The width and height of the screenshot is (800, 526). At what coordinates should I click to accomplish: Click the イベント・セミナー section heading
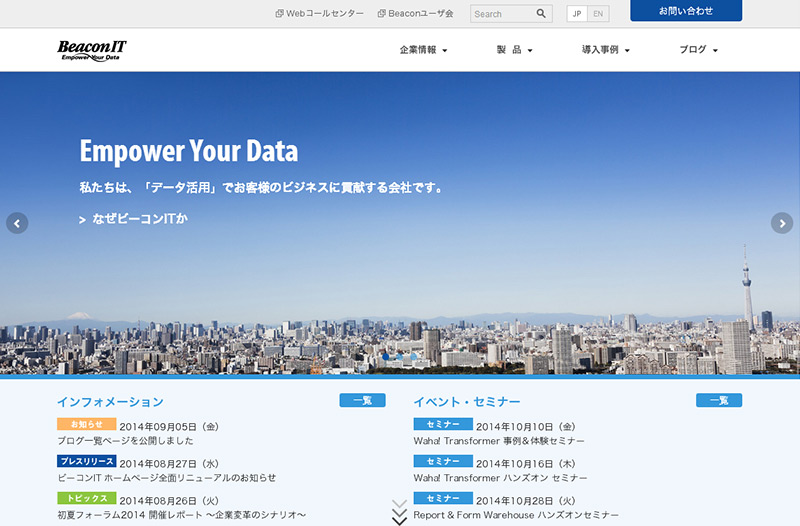[467, 402]
